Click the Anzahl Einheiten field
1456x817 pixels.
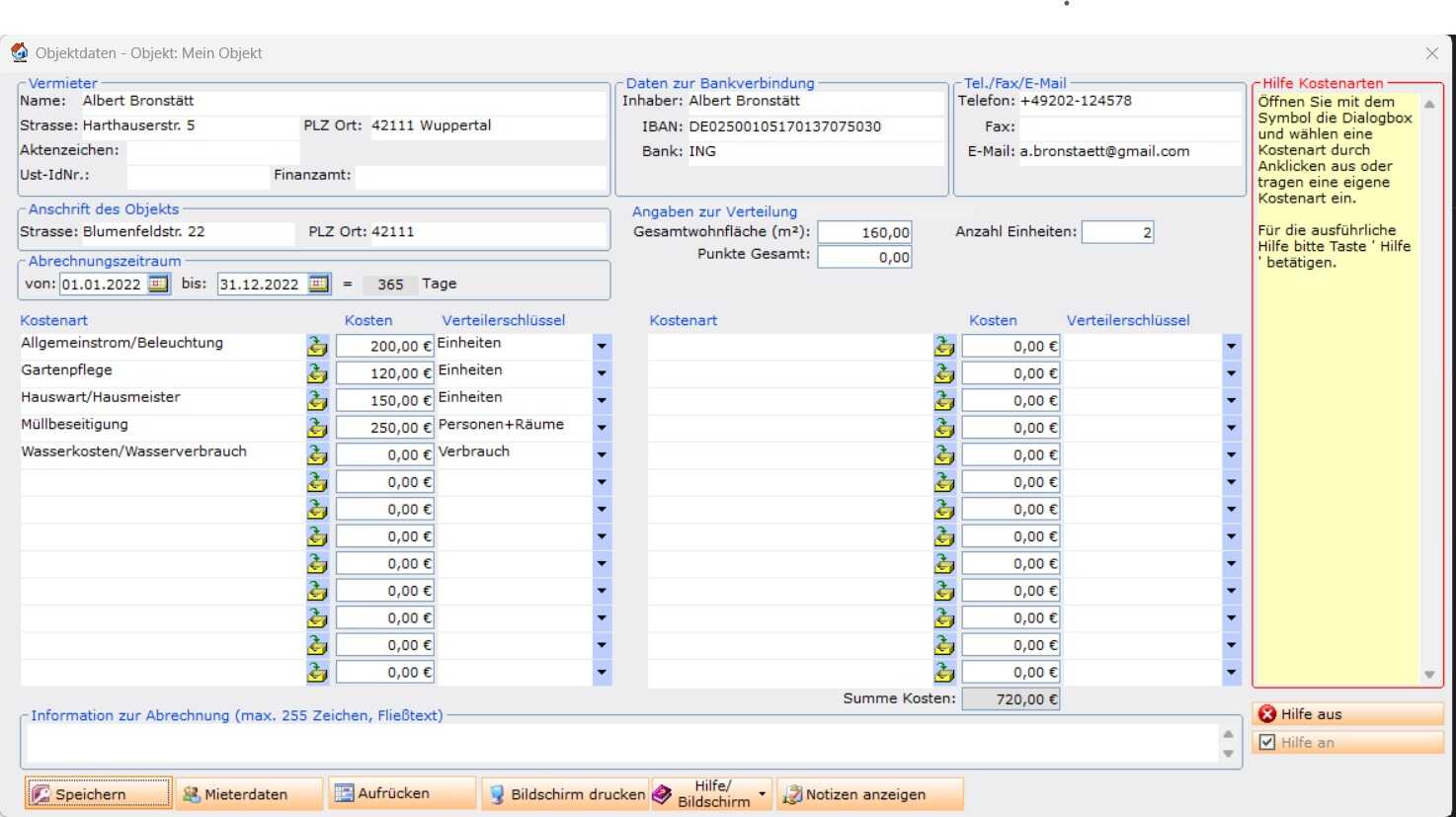click(1117, 232)
